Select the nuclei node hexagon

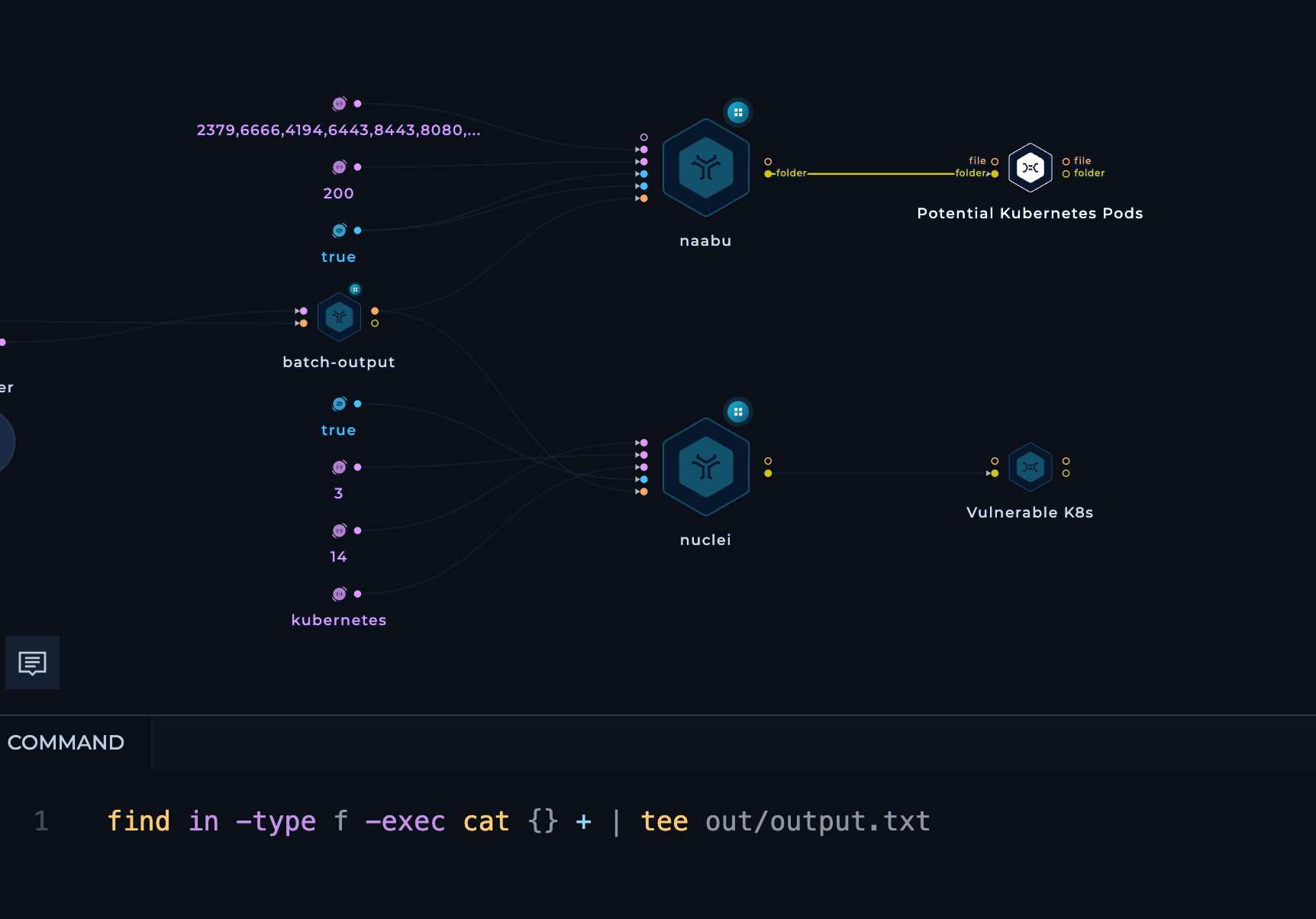coord(706,467)
